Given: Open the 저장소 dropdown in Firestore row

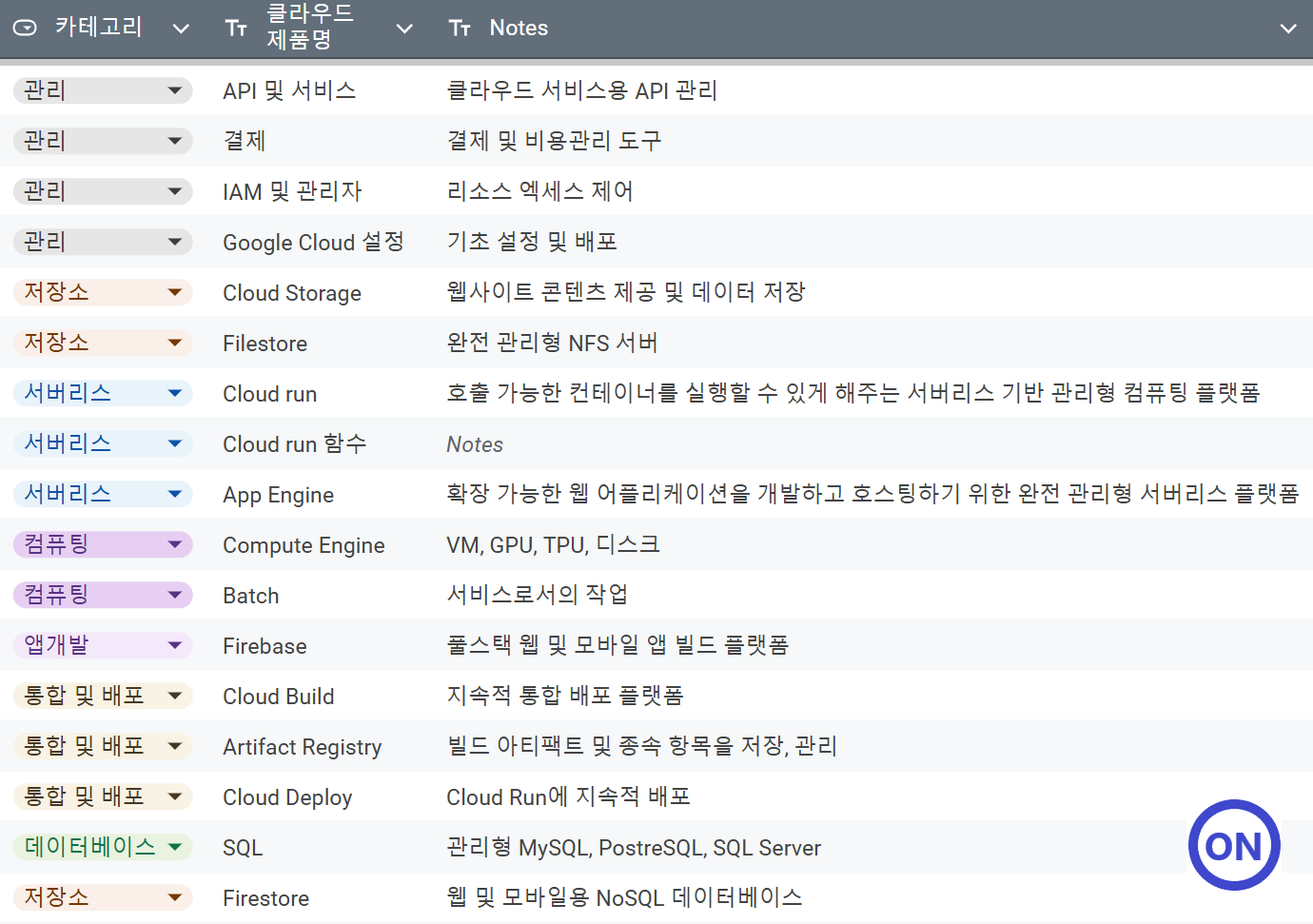Looking at the screenshot, I should pyautogui.click(x=103, y=897).
